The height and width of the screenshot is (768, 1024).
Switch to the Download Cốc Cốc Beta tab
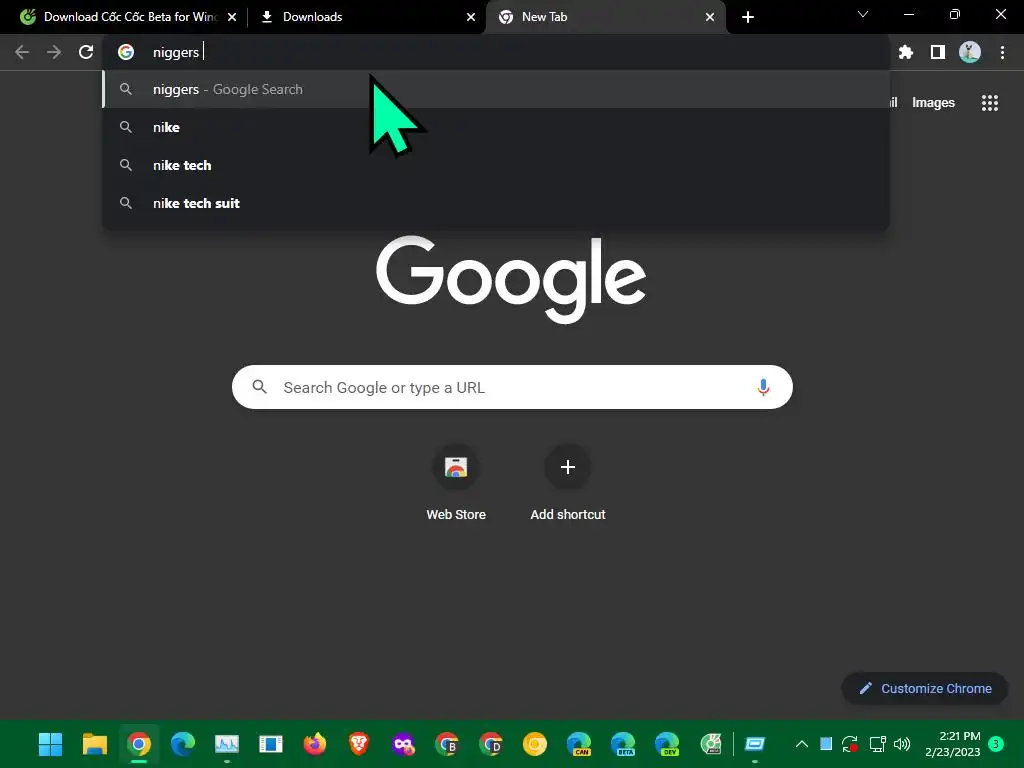click(127, 17)
